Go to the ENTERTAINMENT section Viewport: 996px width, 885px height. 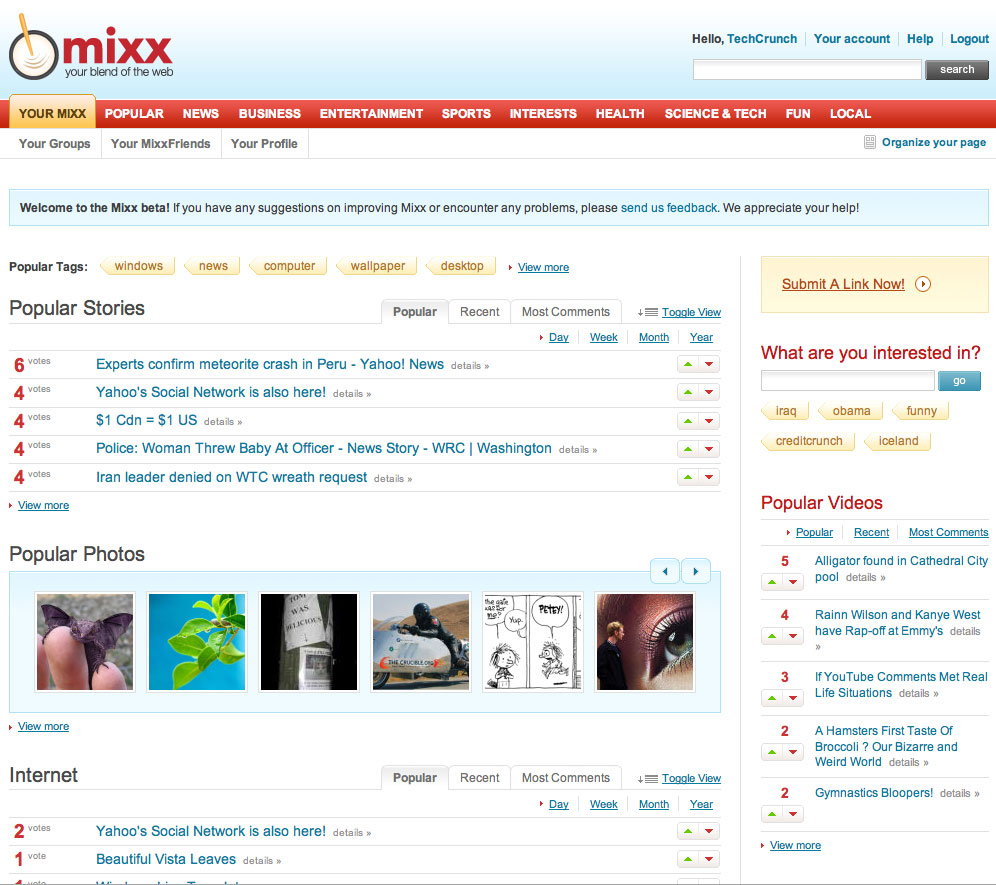pyautogui.click(x=371, y=114)
